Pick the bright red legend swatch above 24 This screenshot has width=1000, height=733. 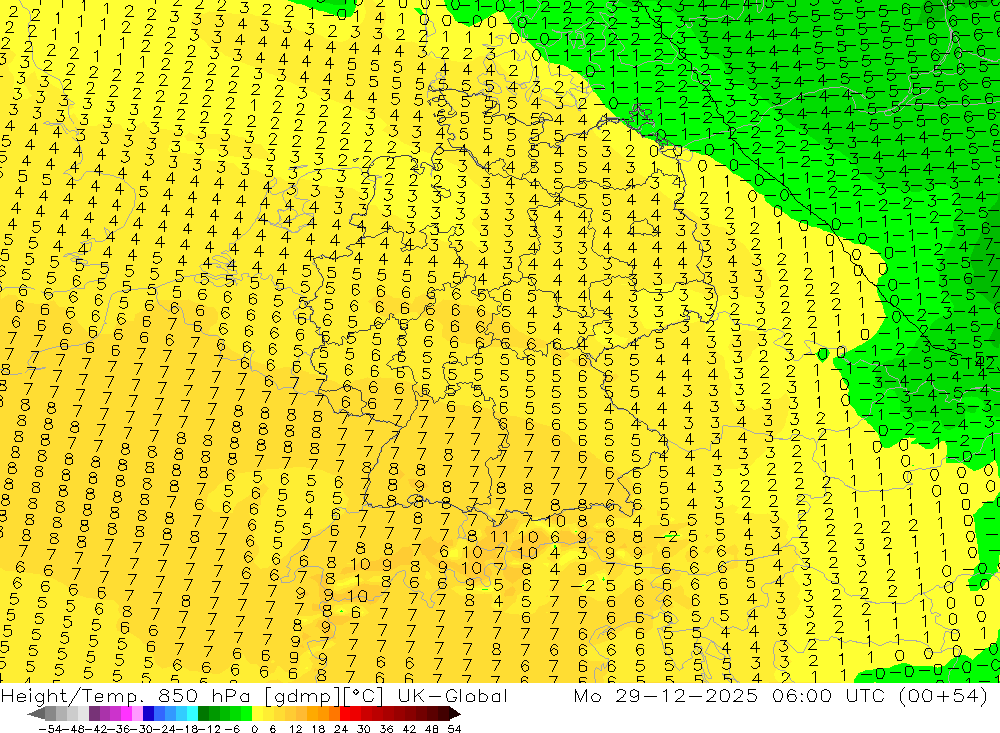345,713
